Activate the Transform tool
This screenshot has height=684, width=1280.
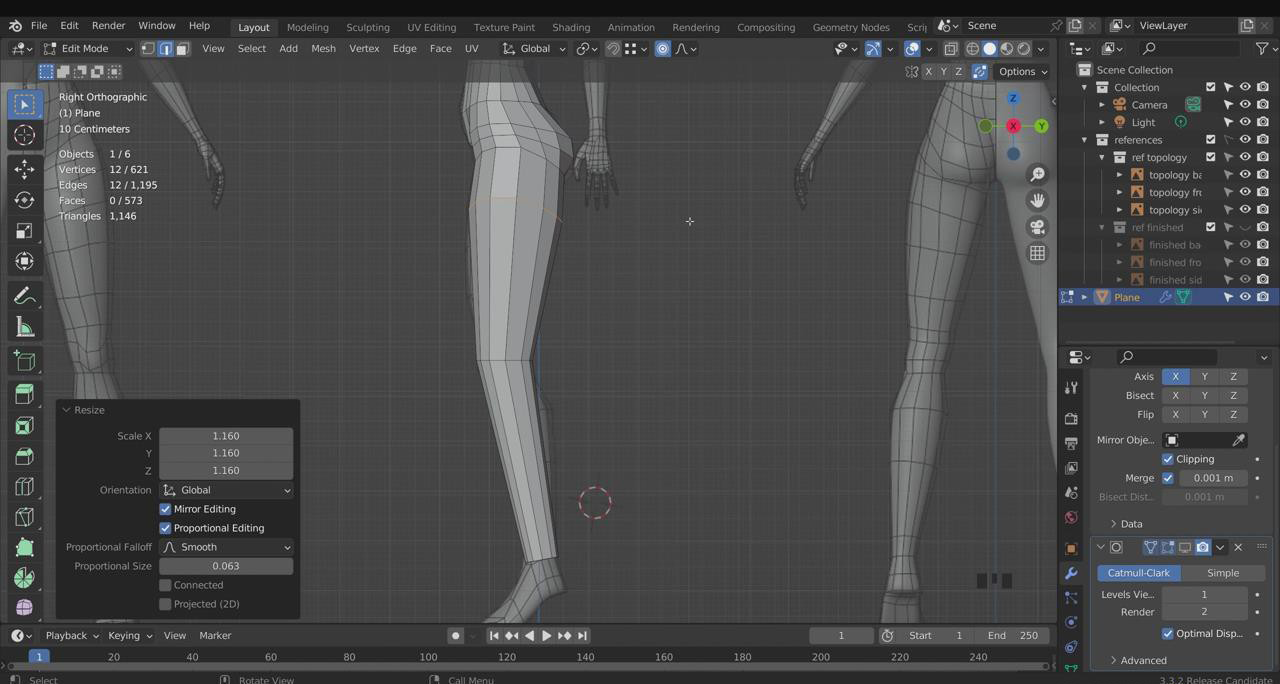(25, 261)
